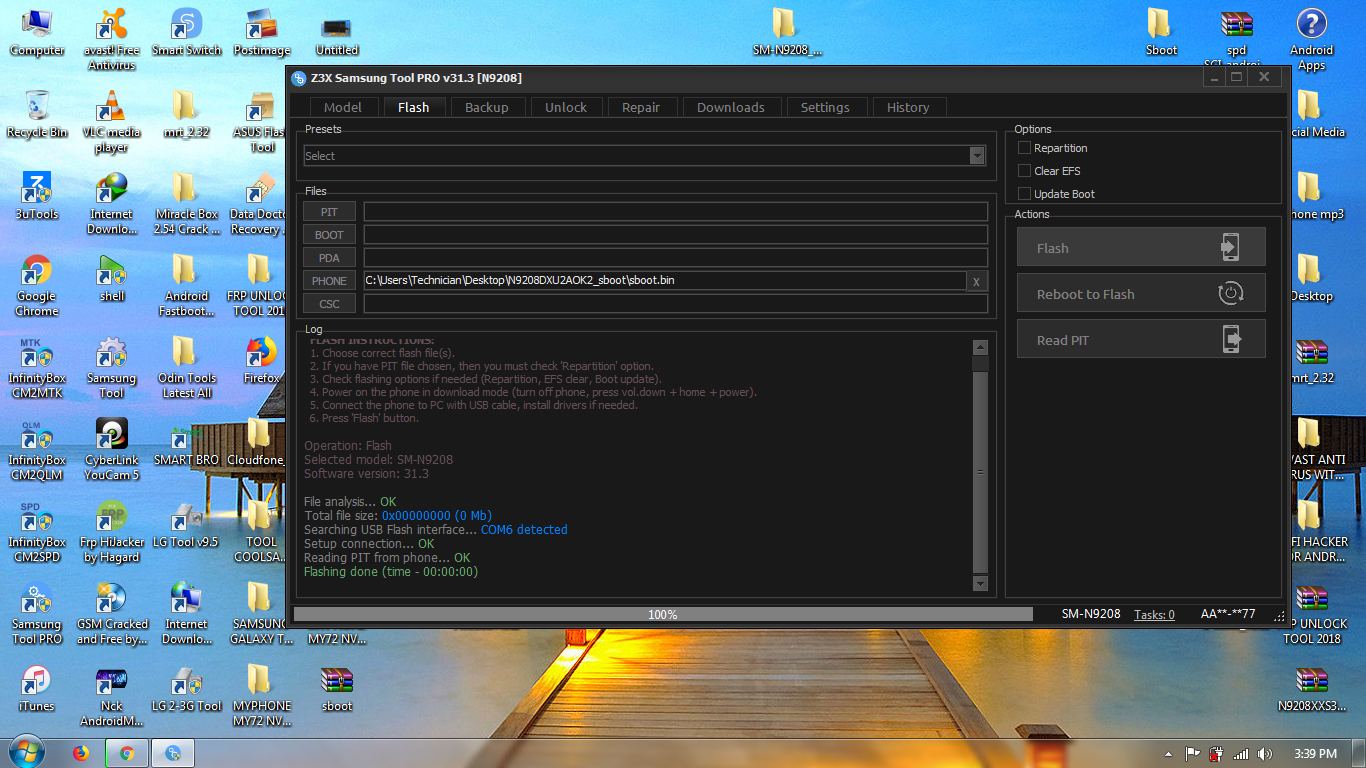Open the Recycle Bin
This screenshot has width=1366, height=768.
pyautogui.click(x=37, y=114)
